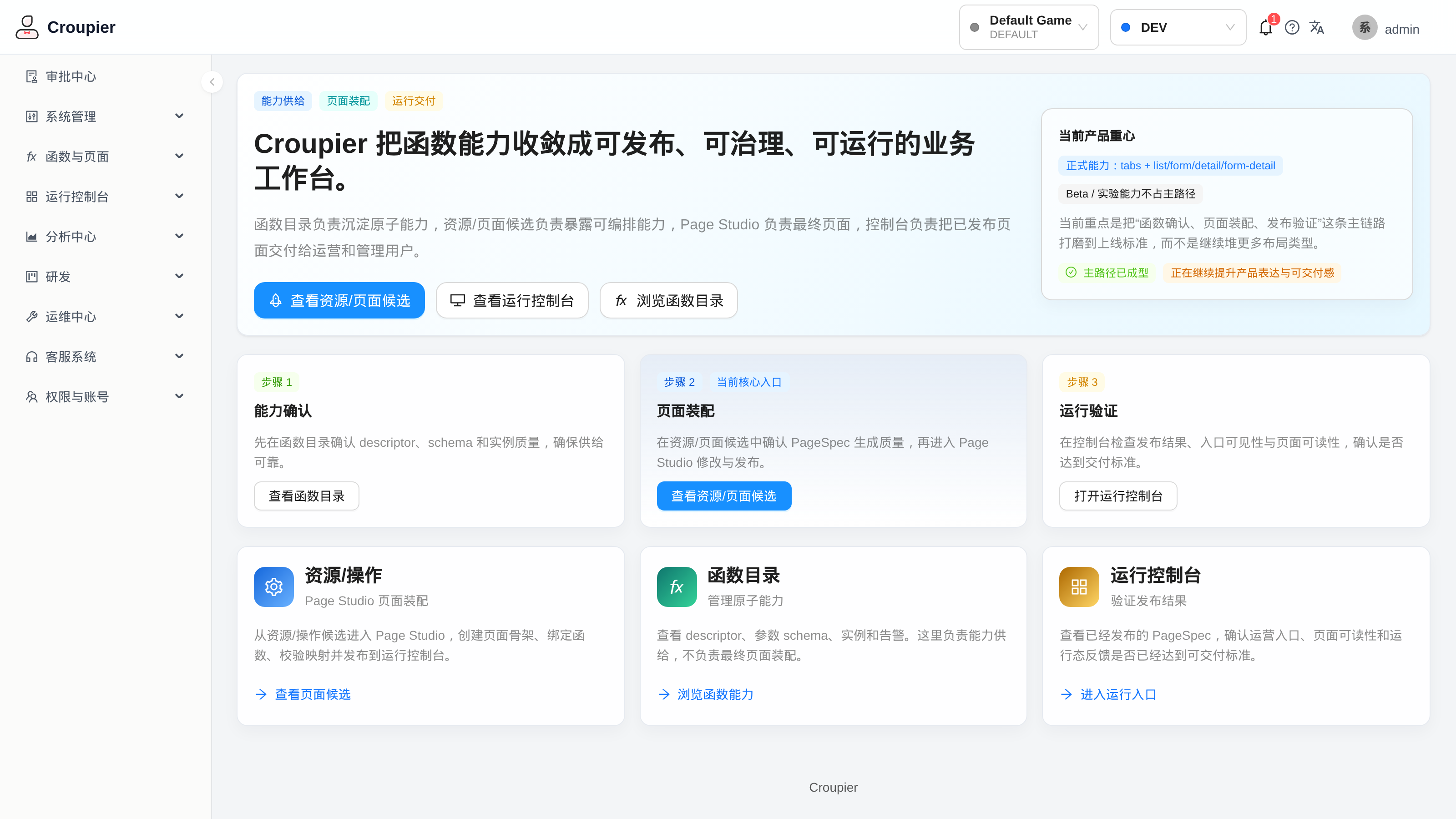Click the 函数与页面 fx icon
The image size is (1456, 819).
pos(32,157)
